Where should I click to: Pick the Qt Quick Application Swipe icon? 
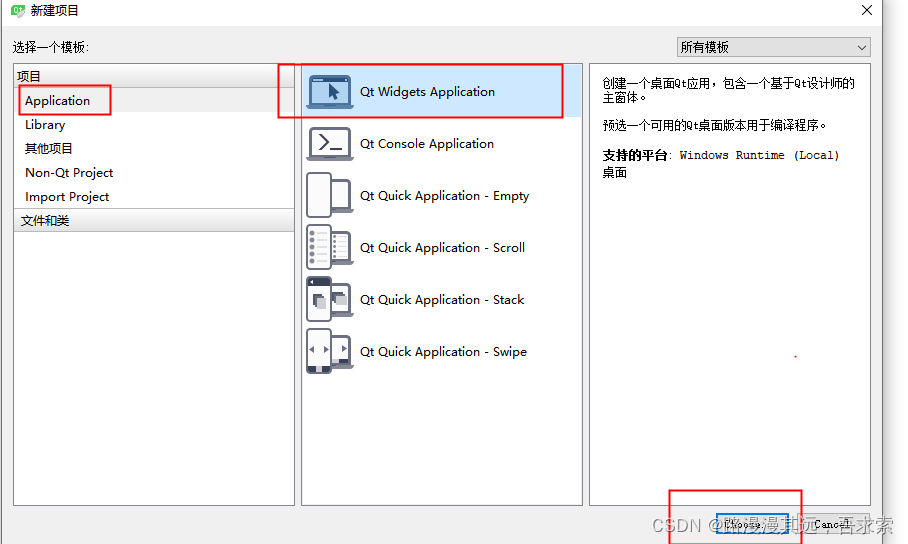[x=329, y=352]
